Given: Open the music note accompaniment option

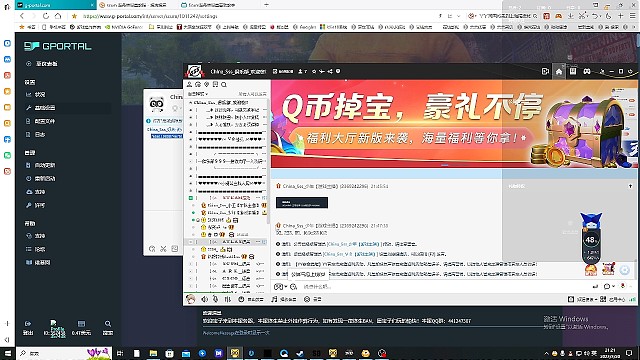Looking at the screenshot, I should [x=284, y=299].
